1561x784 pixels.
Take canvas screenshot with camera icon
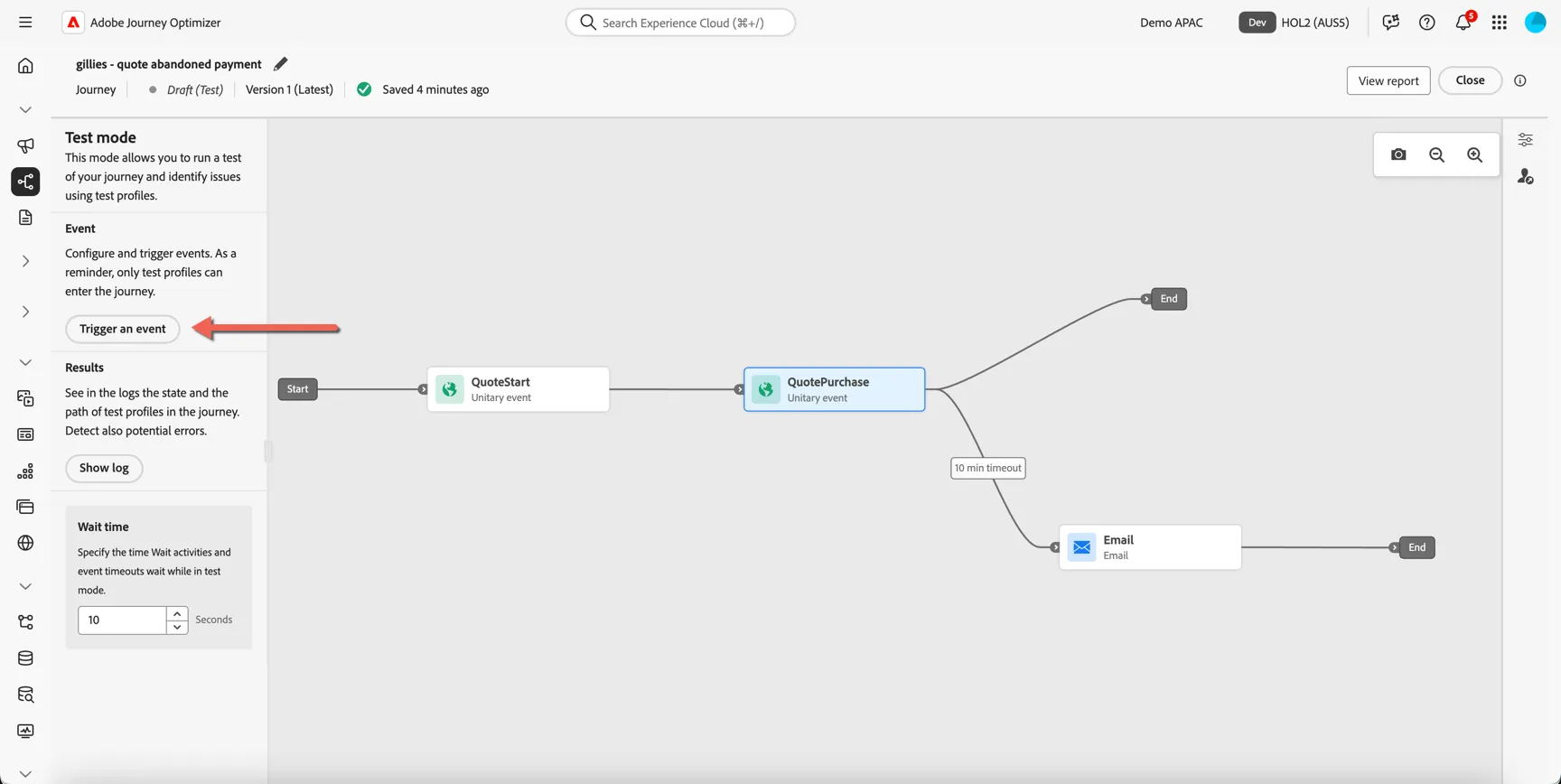tap(1398, 154)
